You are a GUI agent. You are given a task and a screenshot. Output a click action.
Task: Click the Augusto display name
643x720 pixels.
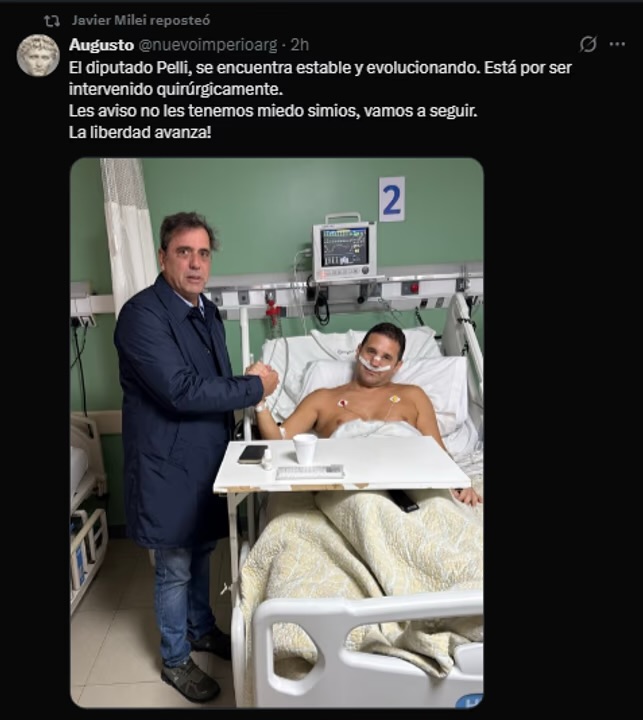[x=101, y=45]
